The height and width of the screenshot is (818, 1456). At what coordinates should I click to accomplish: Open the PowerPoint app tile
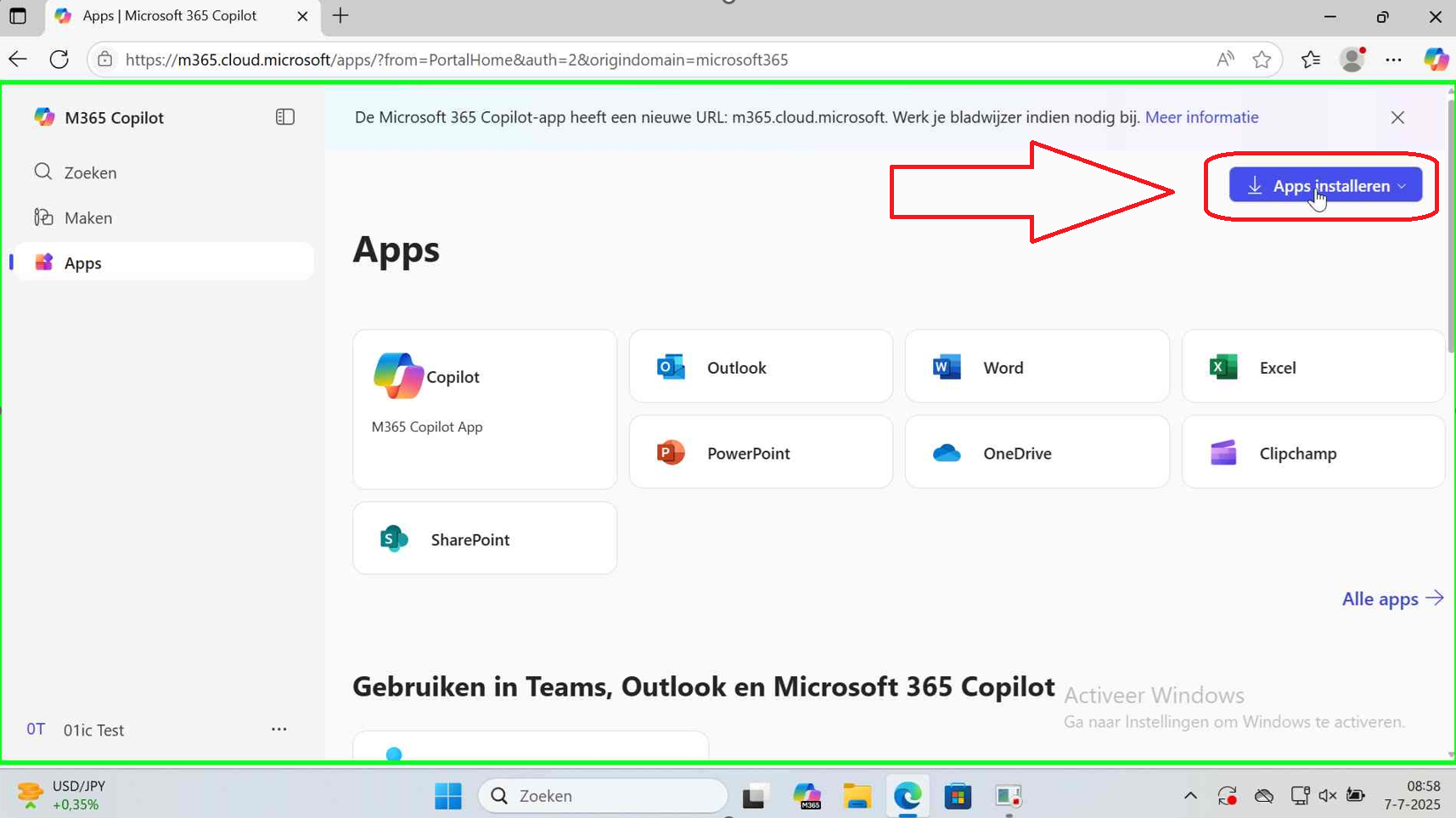click(760, 453)
